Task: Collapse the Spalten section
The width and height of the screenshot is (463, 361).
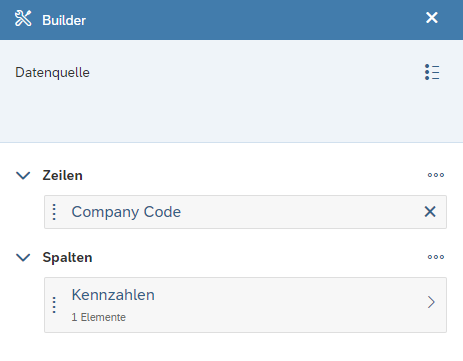Action: [x=23, y=257]
